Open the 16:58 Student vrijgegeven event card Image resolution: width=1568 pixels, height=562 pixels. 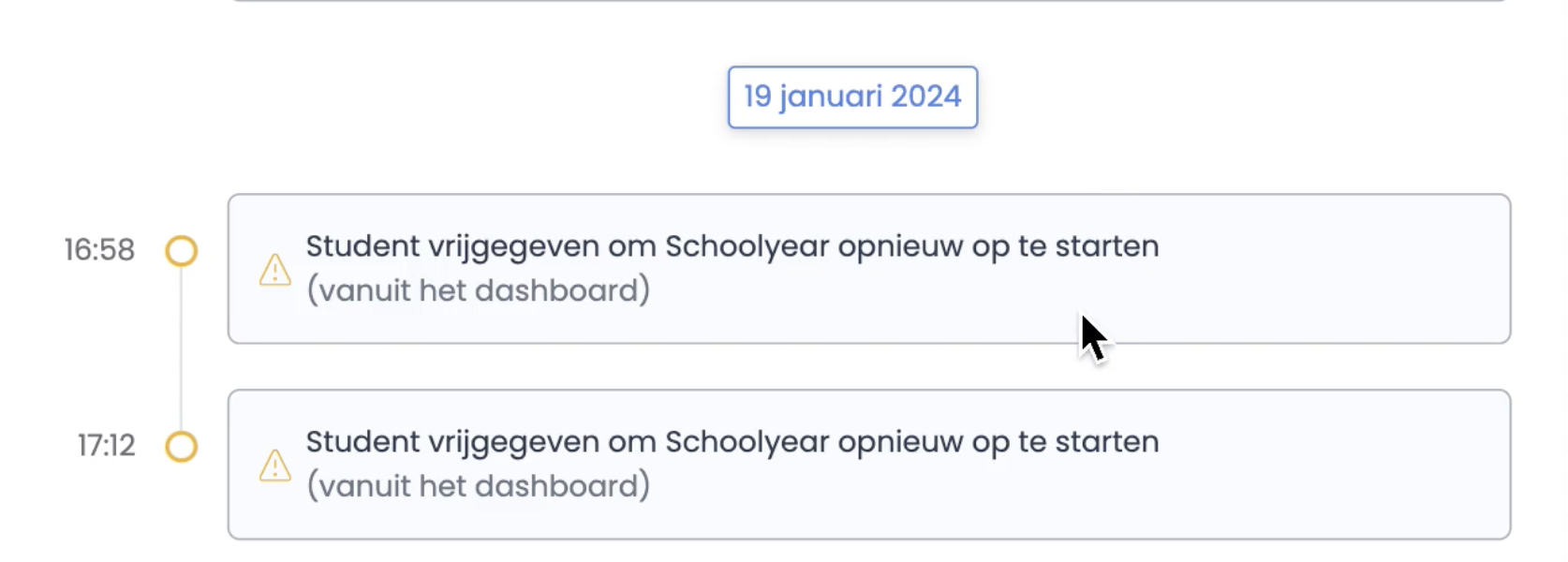coord(869,269)
